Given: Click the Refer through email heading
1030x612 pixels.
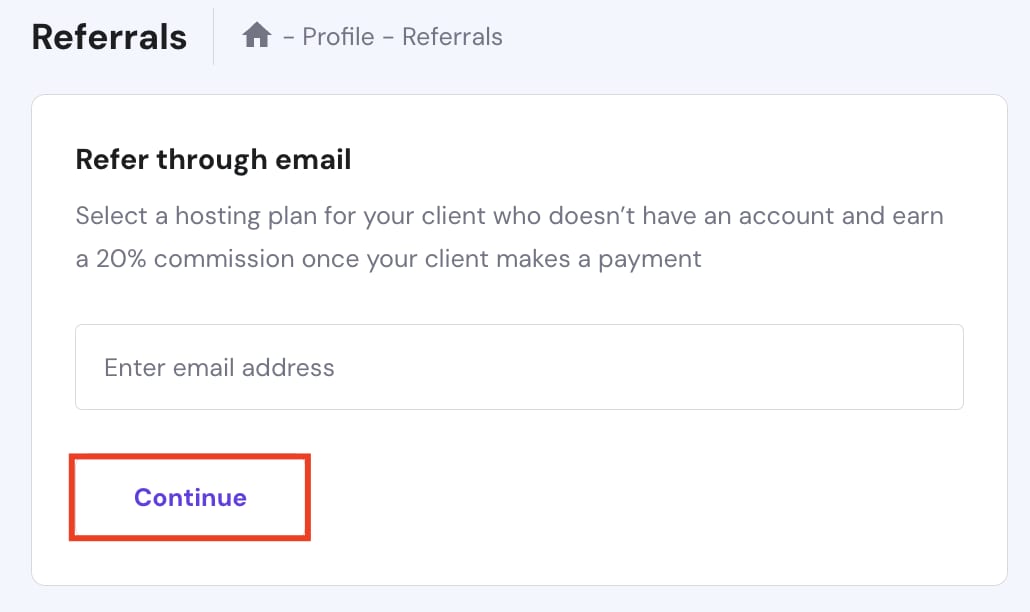Looking at the screenshot, I should (x=213, y=159).
